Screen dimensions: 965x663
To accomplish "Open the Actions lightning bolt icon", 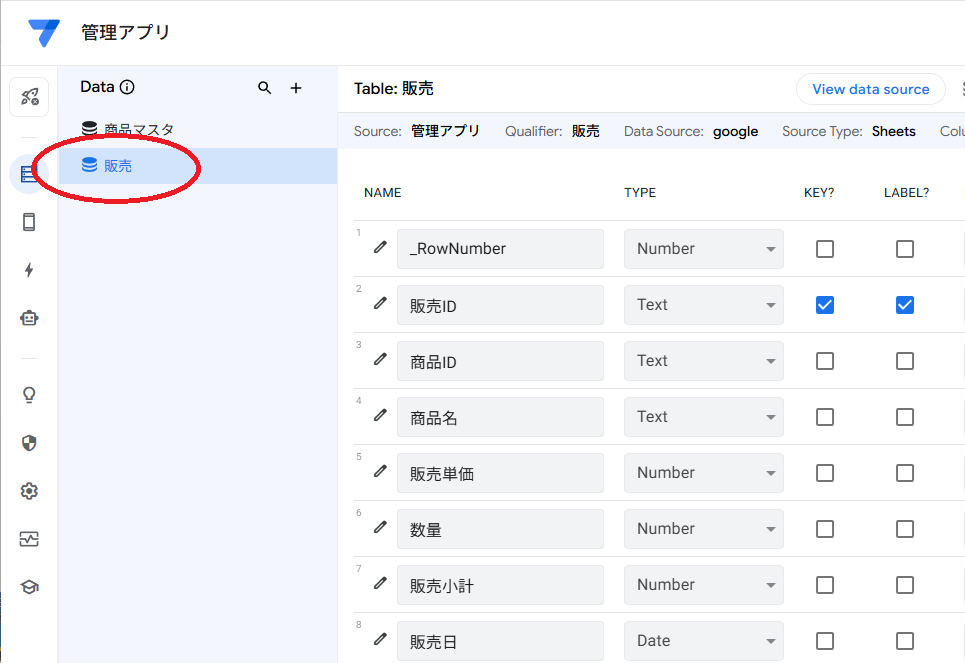I will (29, 270).
